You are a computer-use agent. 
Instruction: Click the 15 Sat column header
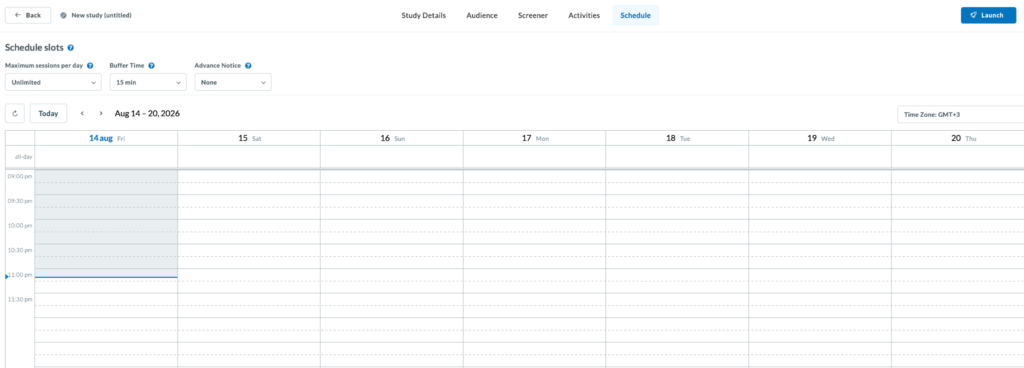tap(249, 138)
